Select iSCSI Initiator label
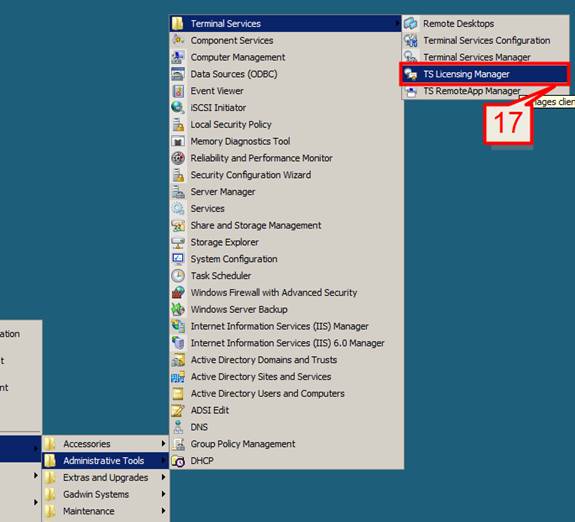 (218, 107)
